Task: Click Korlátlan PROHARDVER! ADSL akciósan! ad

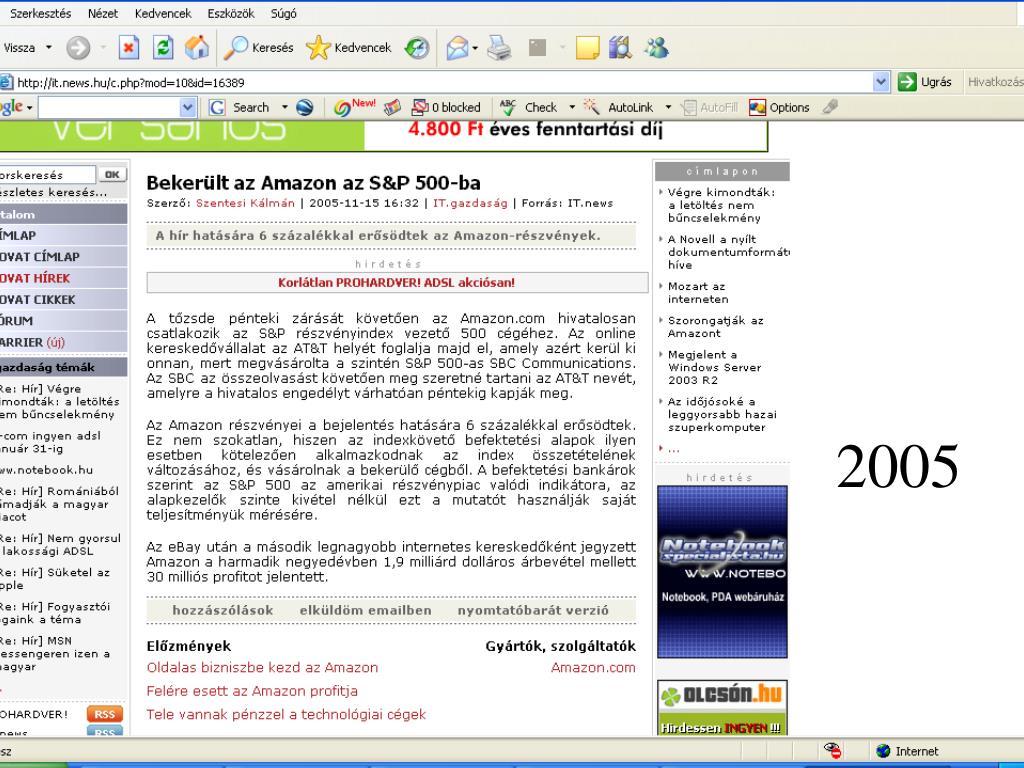Action: [x=397, y=283]
